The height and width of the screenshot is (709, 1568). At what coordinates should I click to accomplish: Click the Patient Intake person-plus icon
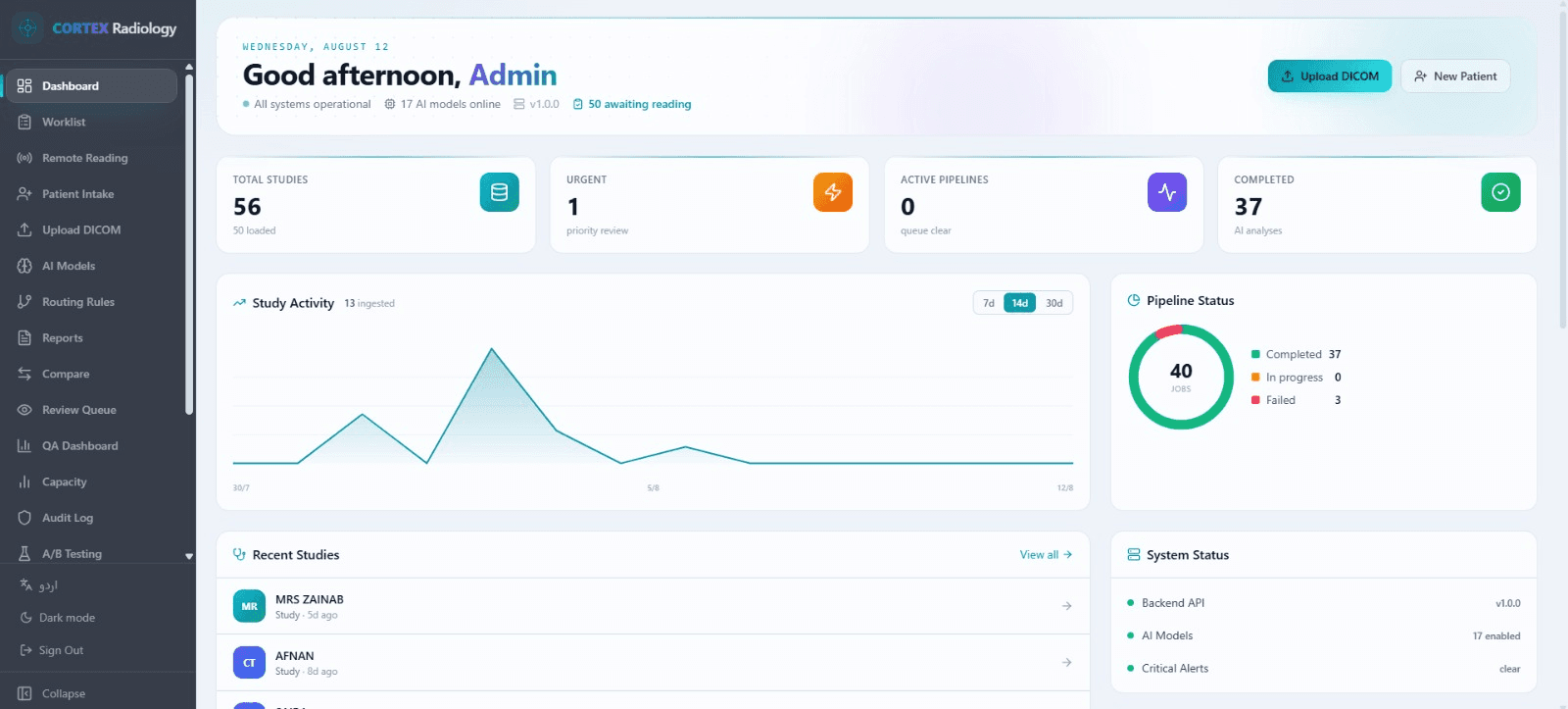tap(24, 194)
